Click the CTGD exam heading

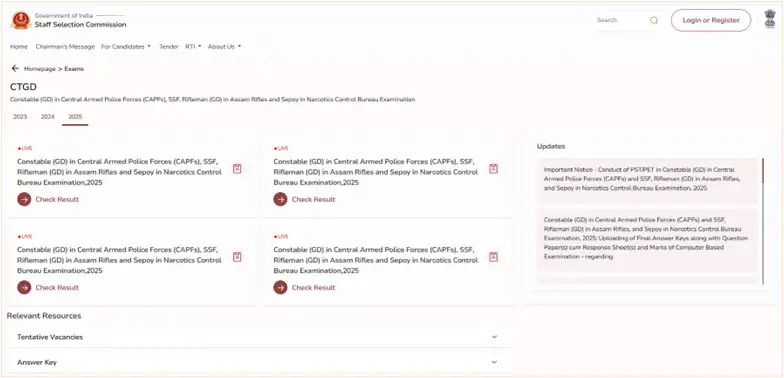(x=23, y=86)
